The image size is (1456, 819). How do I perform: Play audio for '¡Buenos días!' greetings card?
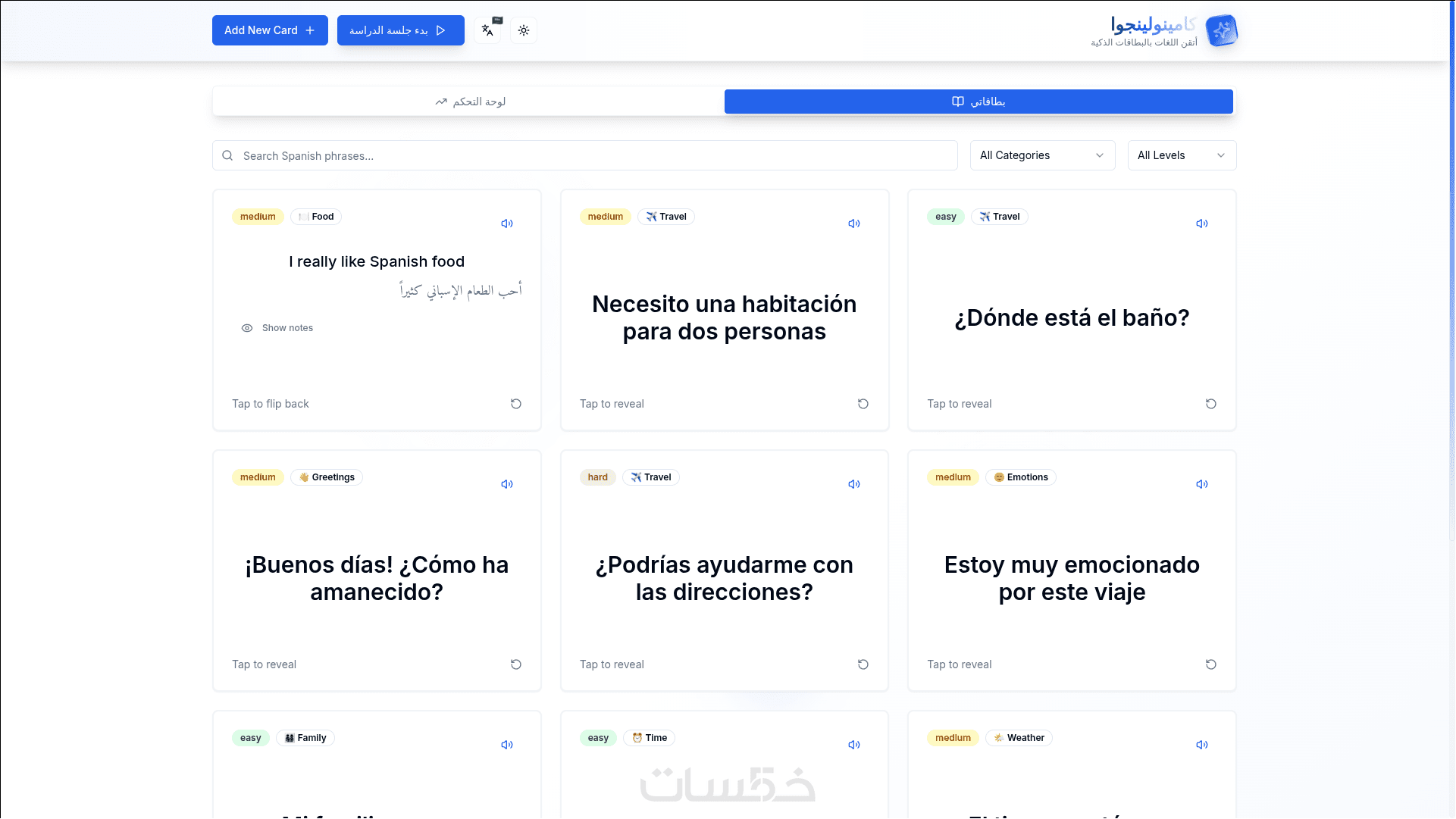(x=507, y=484)
